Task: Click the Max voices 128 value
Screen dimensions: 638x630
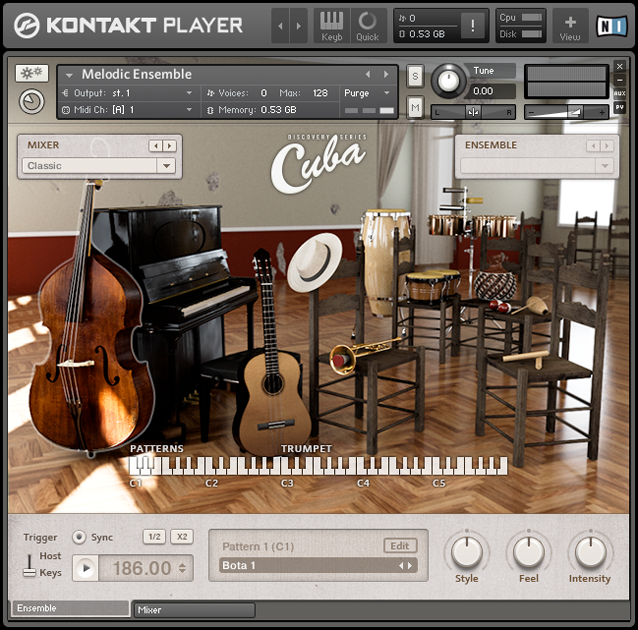Action: pyautogui.click(x=320, y=93)
